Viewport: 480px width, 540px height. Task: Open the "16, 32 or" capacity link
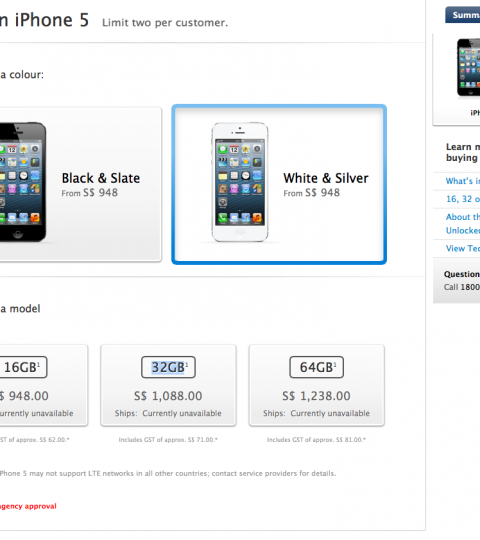(462, 199)
